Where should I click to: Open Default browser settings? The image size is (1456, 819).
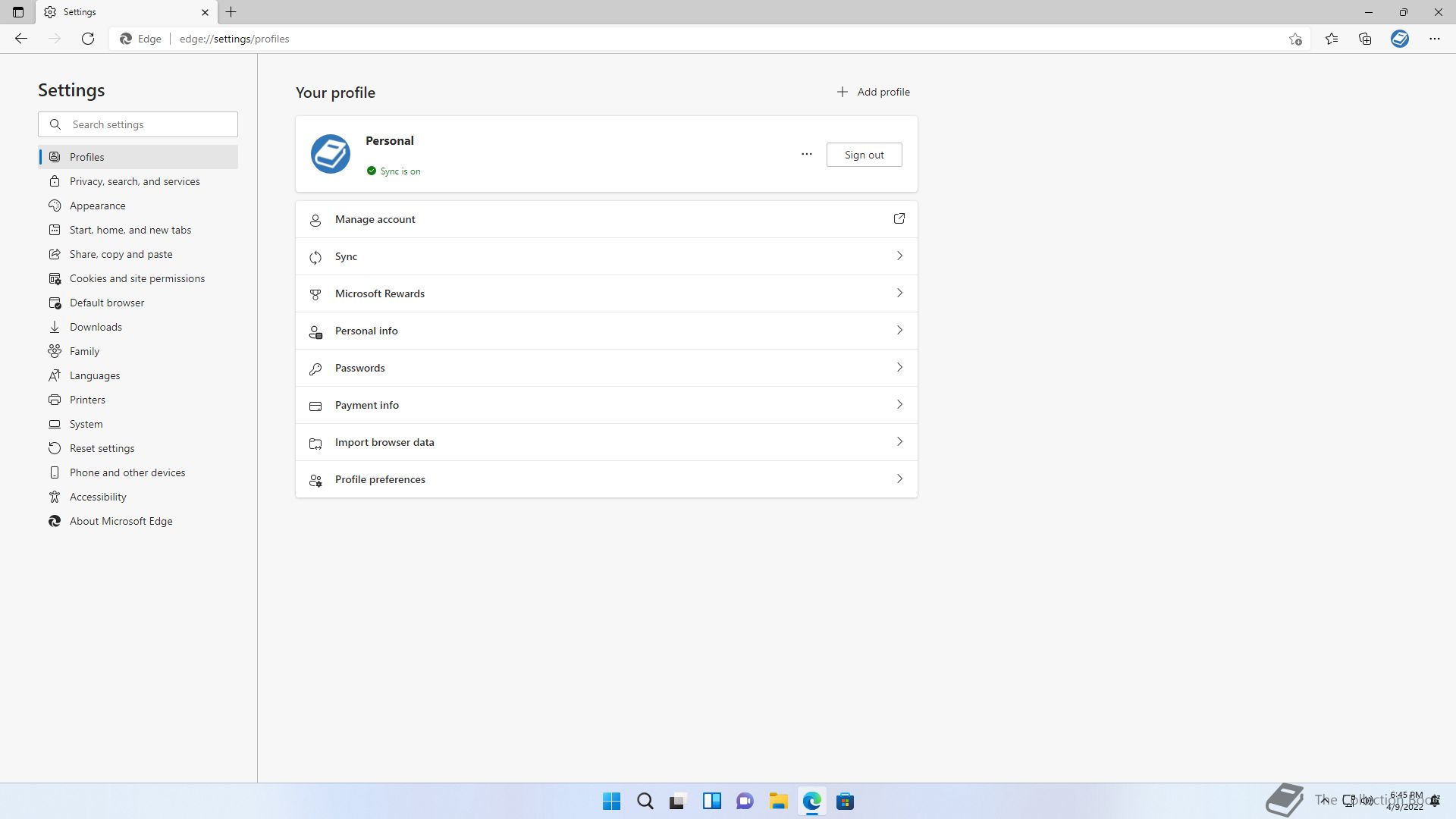click(138, 303)
